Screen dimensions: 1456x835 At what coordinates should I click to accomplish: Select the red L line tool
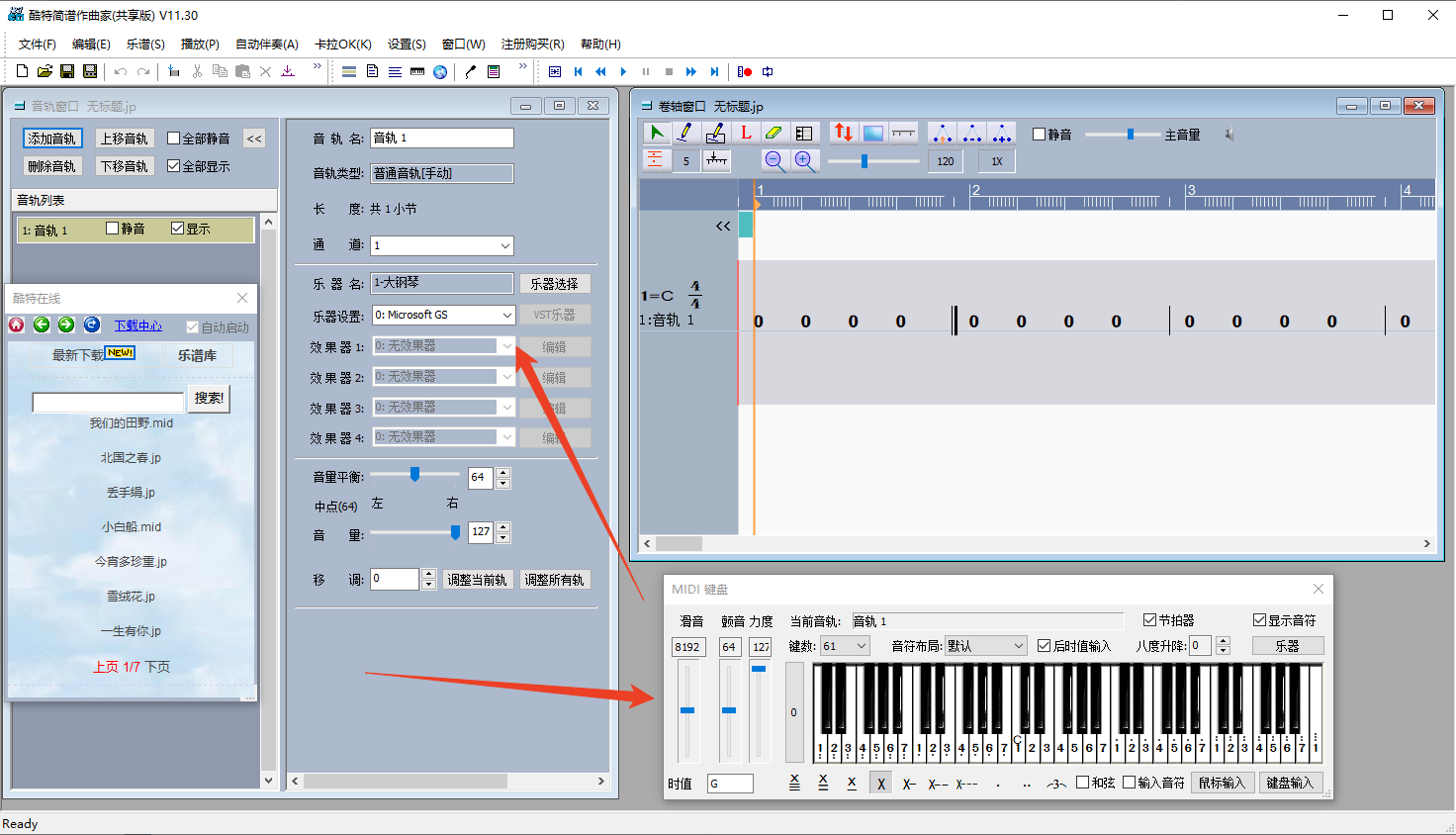point(746,133)
